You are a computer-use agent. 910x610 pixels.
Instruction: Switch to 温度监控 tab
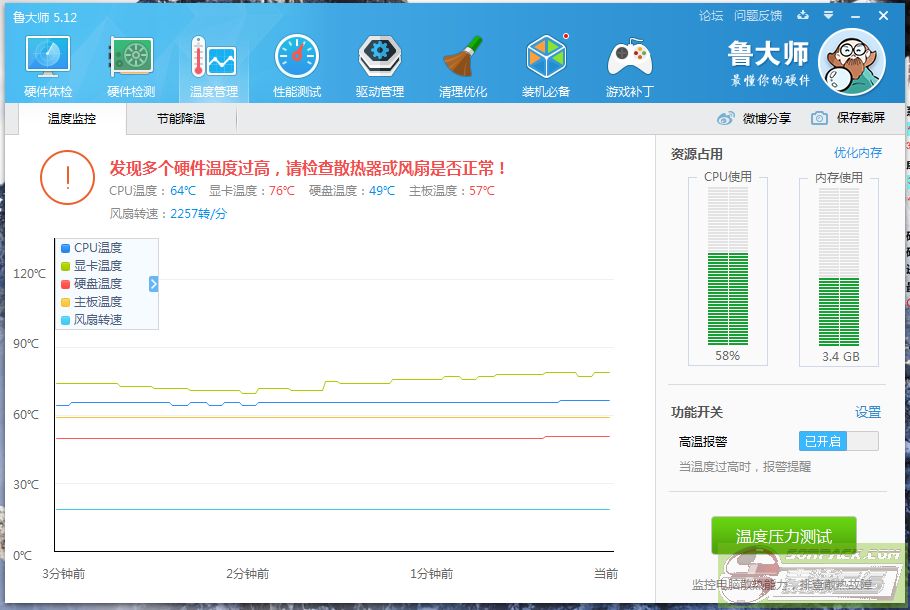(72, 119)
